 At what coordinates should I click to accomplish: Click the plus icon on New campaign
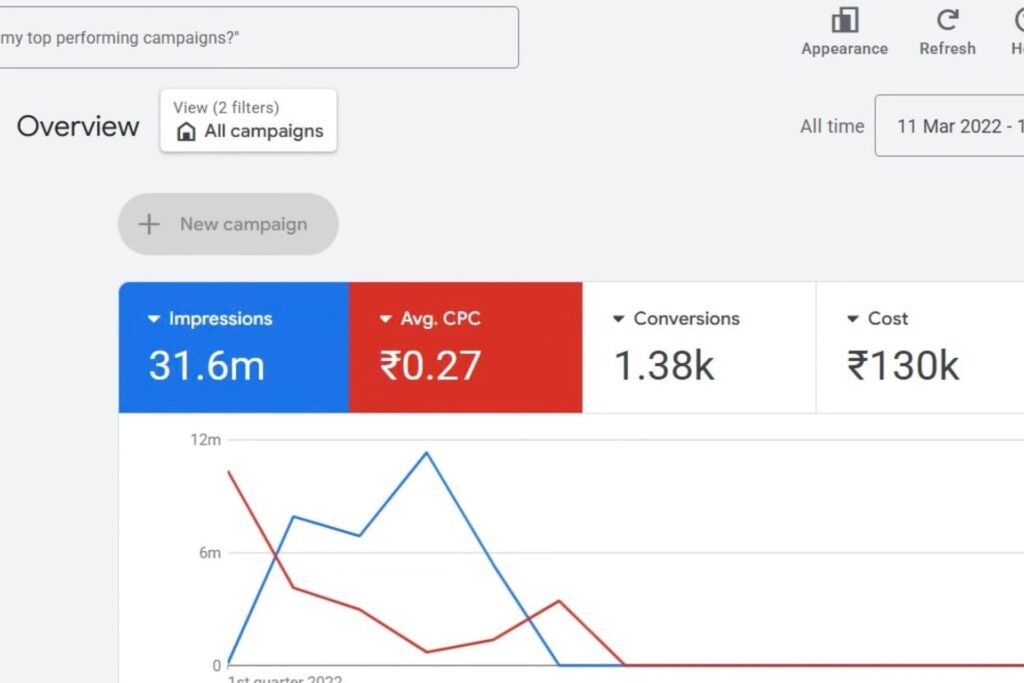coord(149,224)
